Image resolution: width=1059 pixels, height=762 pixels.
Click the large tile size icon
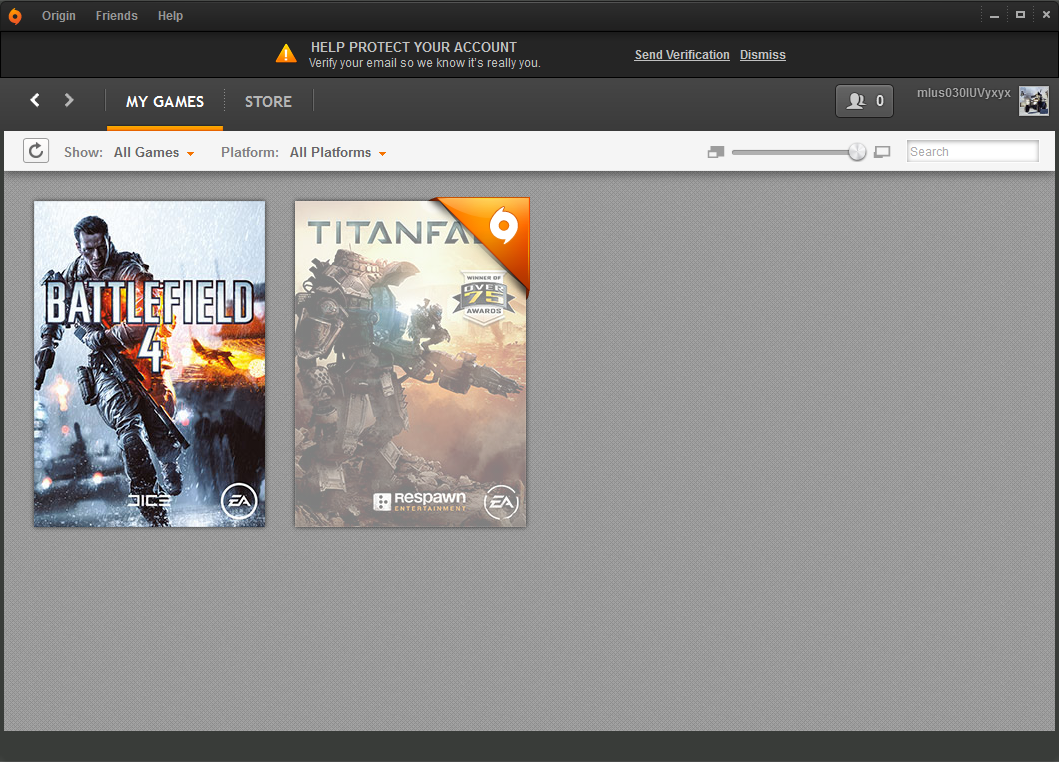point(882,153)
